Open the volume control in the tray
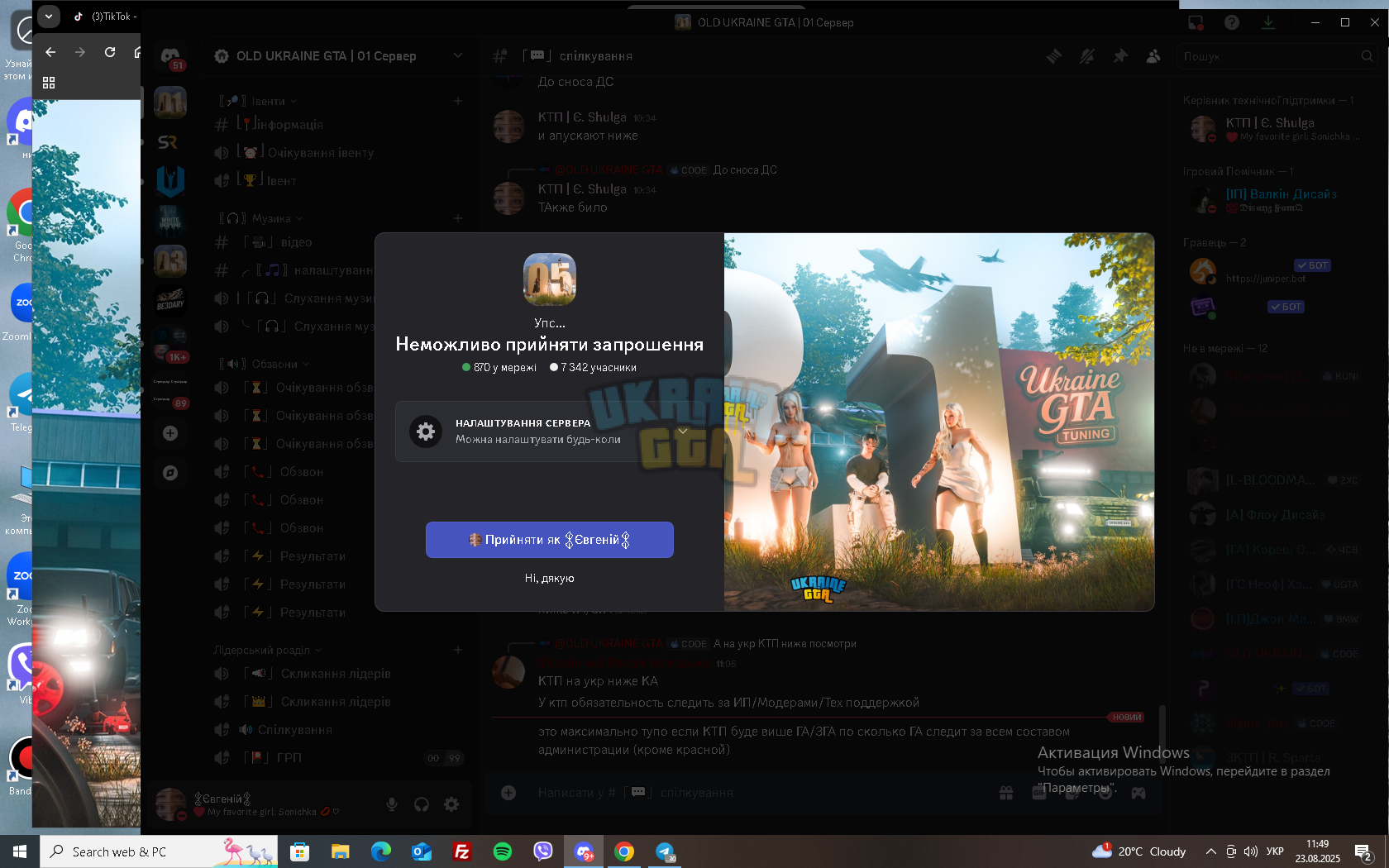The width and height of the screenshot is (1389, 868). pyautogui.click(x=1251, y=851)
